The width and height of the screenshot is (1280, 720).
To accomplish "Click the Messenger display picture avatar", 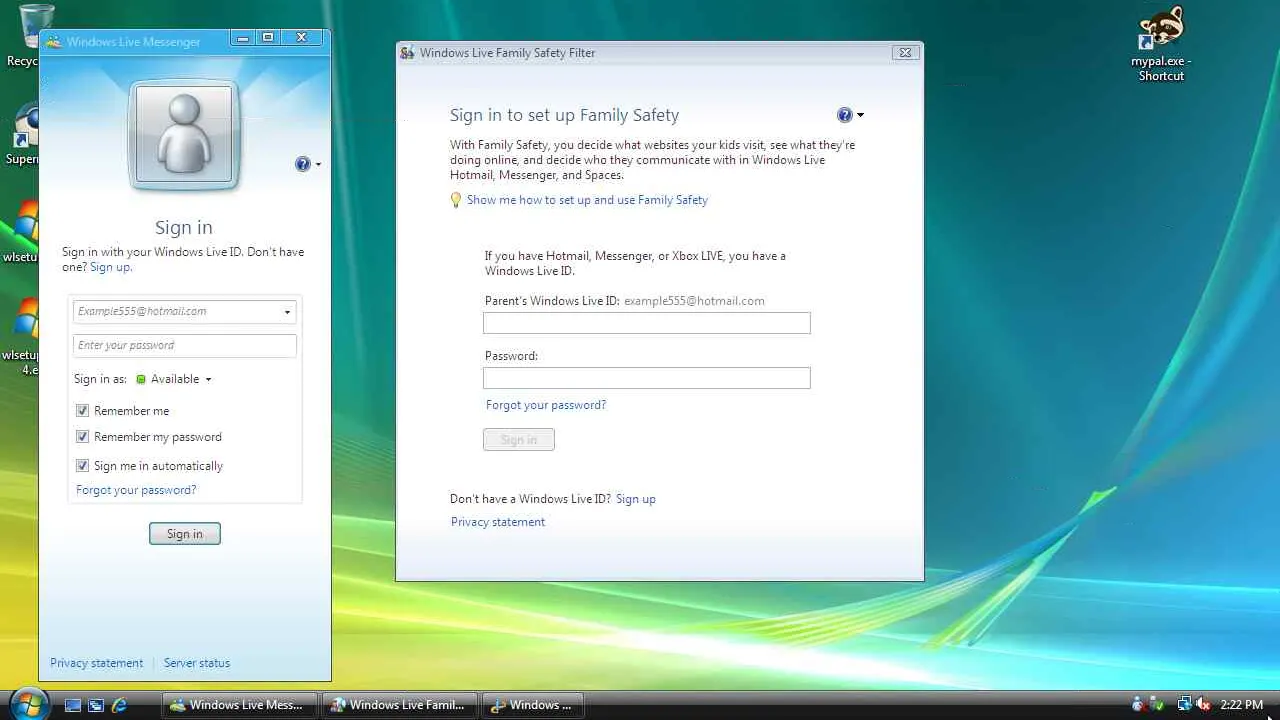I will [184, 135].
